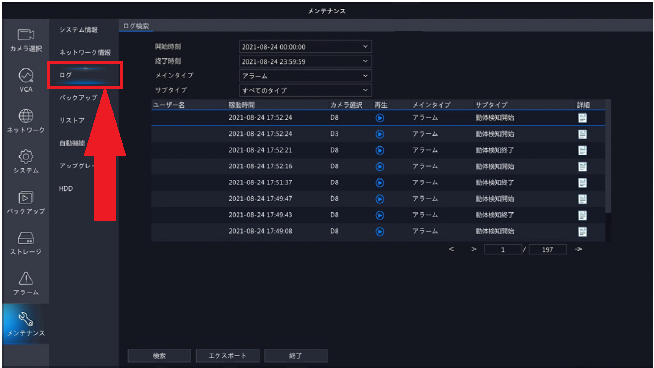Click the 検索 search button
The height and width of the screenshot is (368, 654).
click(x=159, y=356)
